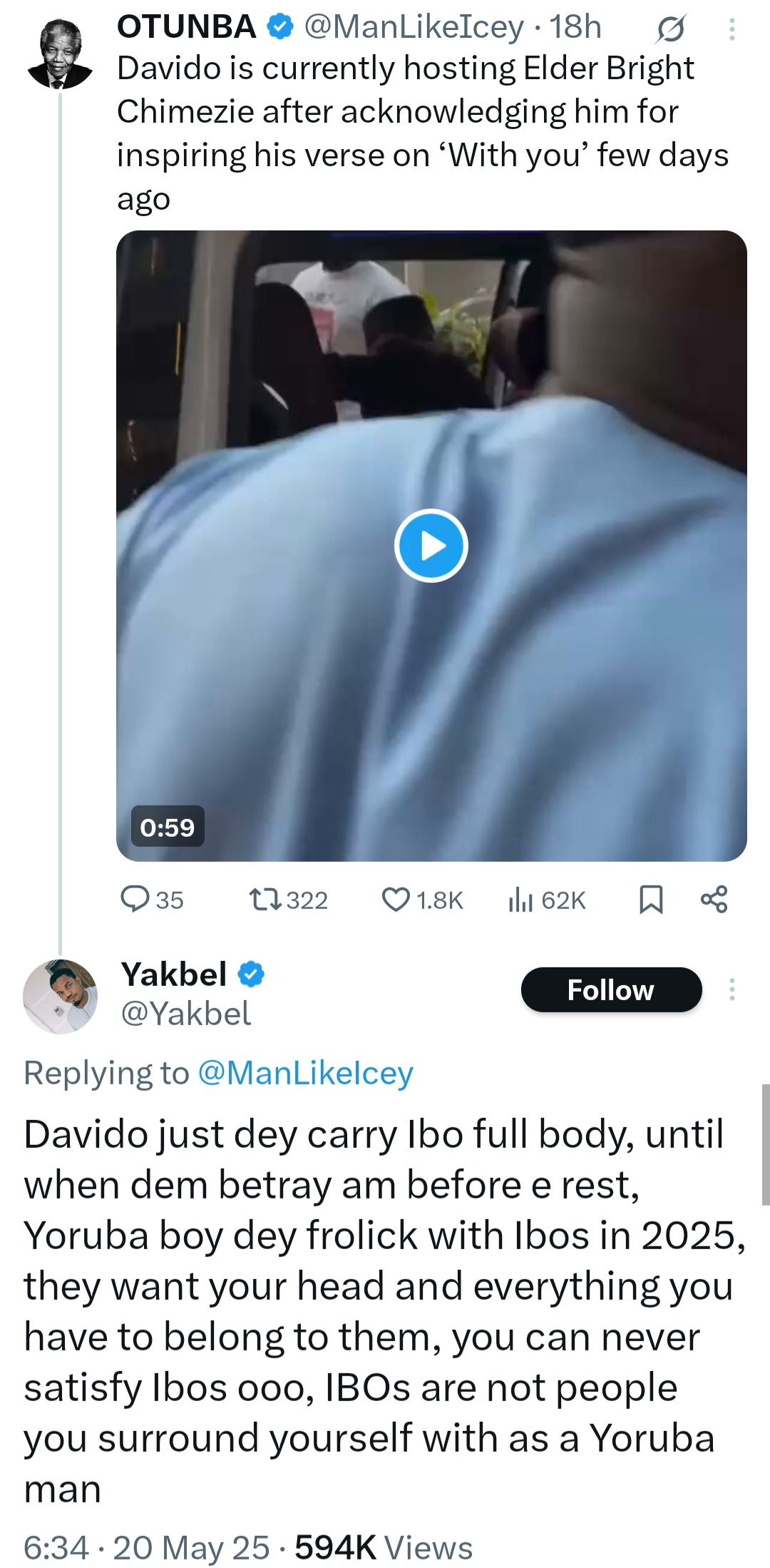770x1568 pixels.
Task: Tap the 0:59 video duration label
Action: click(x=168, y=827)
